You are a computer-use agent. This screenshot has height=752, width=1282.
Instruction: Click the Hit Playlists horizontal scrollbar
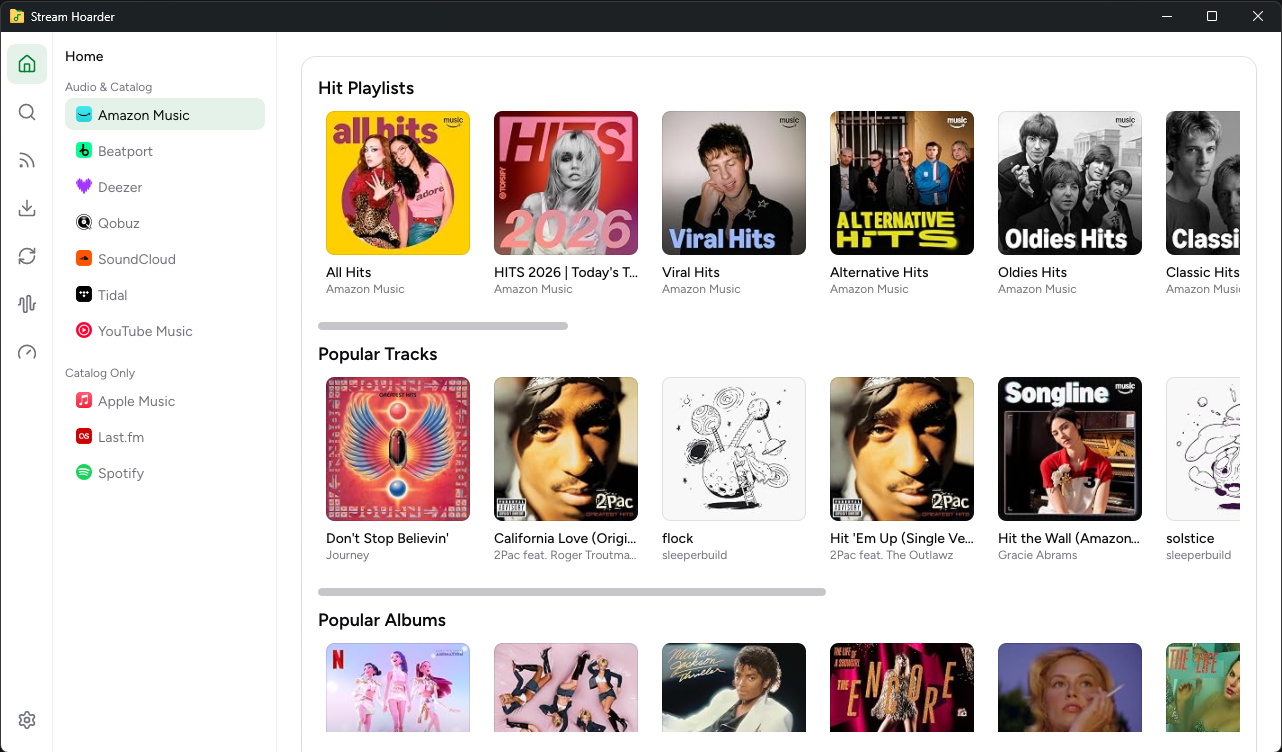[x=443, y=326]
